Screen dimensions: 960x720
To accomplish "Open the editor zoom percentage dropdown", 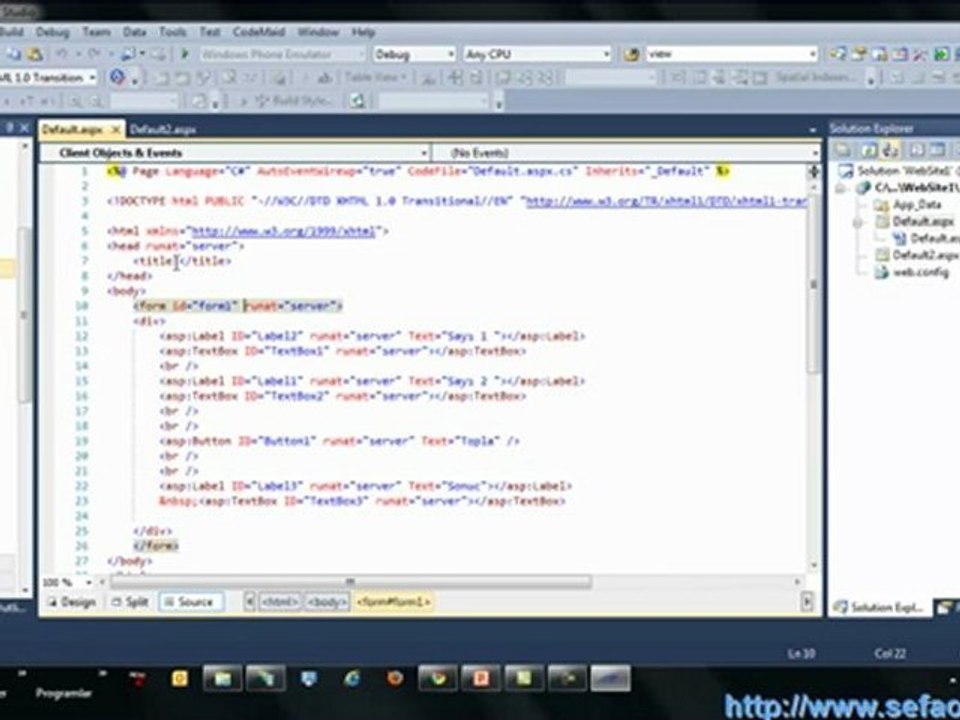I will (x=67, y=582).
